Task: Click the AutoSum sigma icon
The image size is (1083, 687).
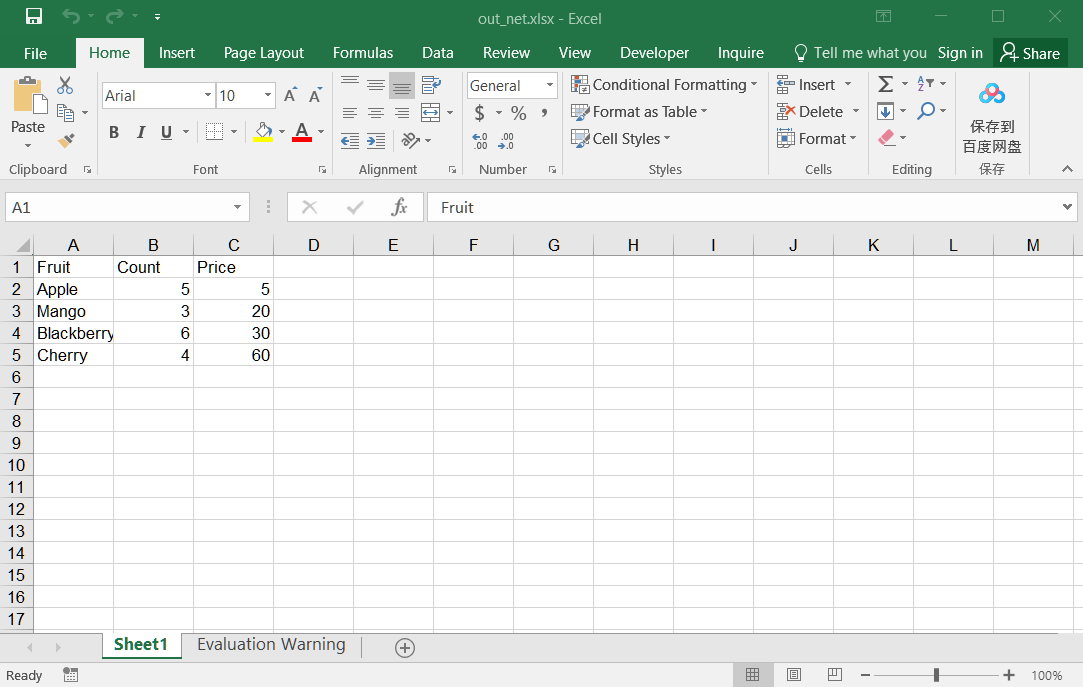Action: click(885, 85)
